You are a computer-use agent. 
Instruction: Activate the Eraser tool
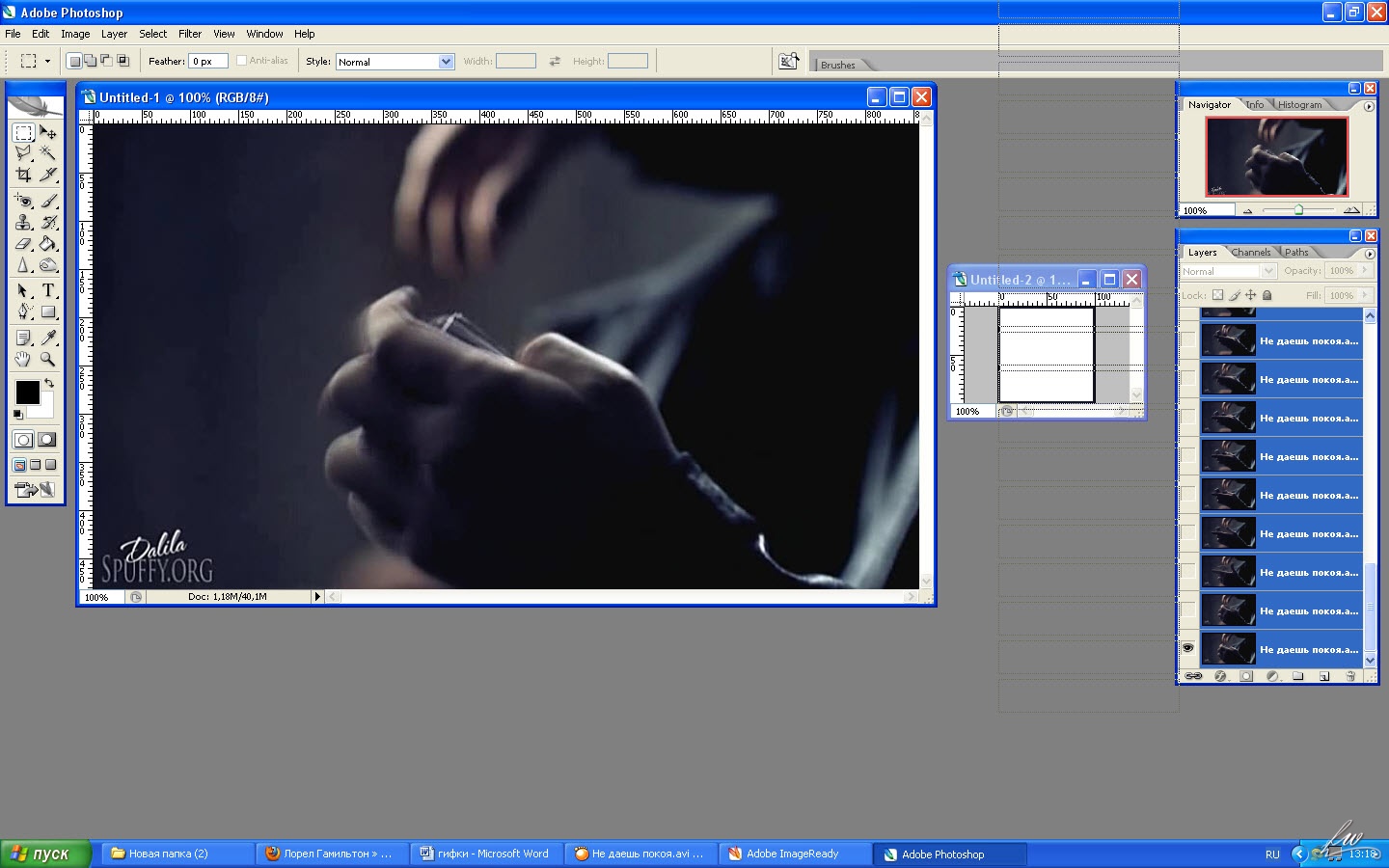24,243
